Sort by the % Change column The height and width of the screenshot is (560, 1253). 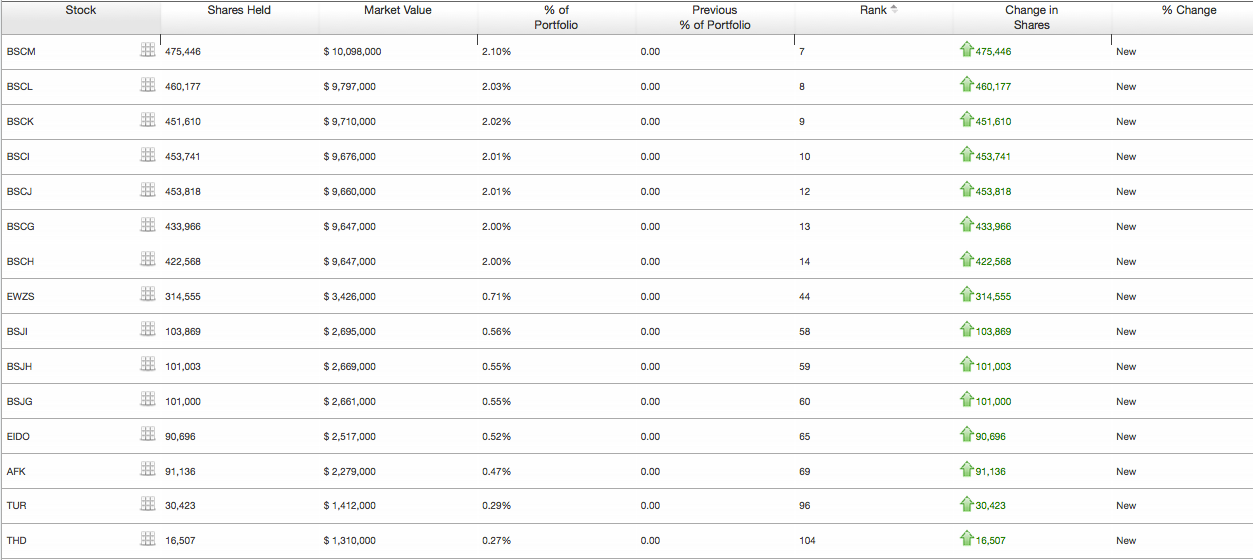(1189, 10)
